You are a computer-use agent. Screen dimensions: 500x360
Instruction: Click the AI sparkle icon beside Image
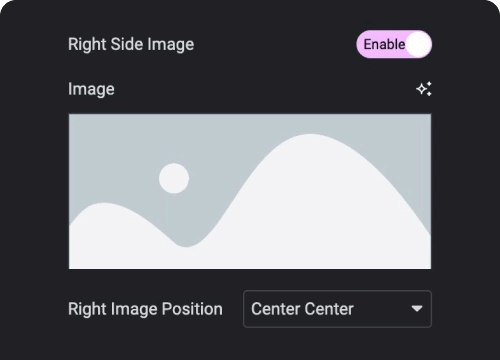tap(424, 89)
